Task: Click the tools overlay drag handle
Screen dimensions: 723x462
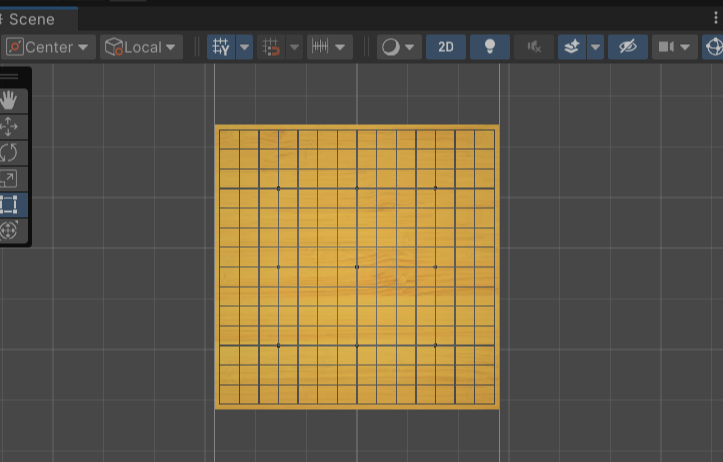Action: pyautogui.click(x=10, y=77)
